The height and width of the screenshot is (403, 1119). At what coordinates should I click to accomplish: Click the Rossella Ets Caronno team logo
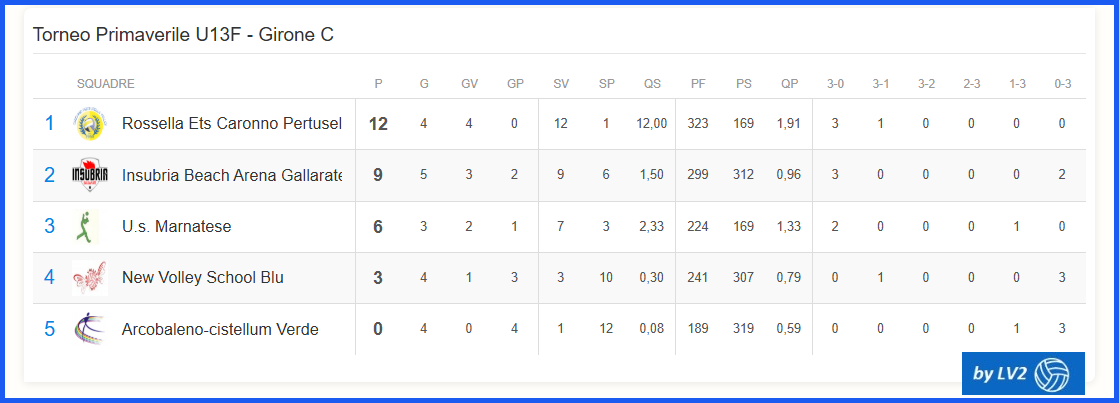point(90,124)
